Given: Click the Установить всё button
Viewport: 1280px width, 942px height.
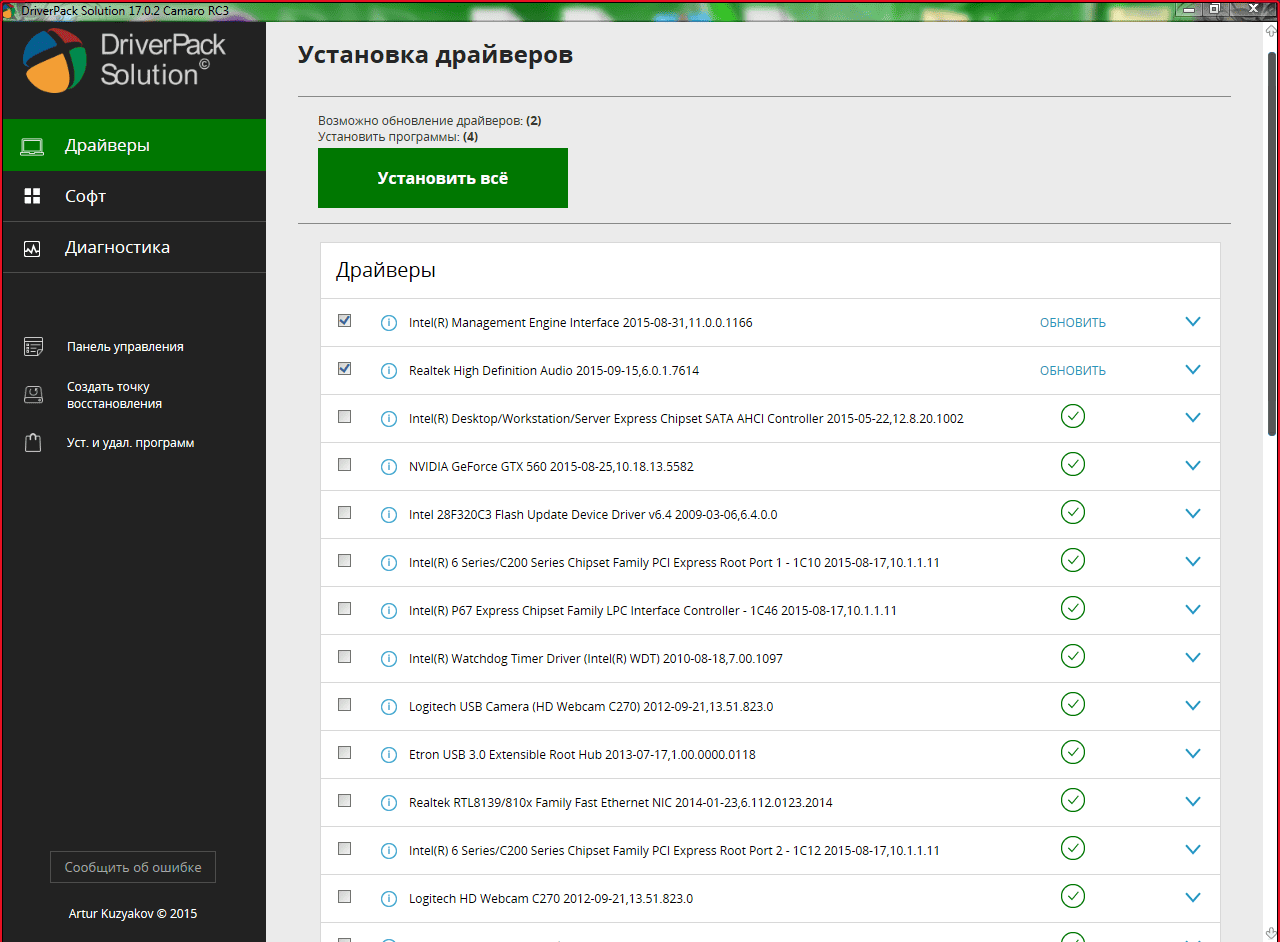Looking at the screenshot, I should point(443,178).
